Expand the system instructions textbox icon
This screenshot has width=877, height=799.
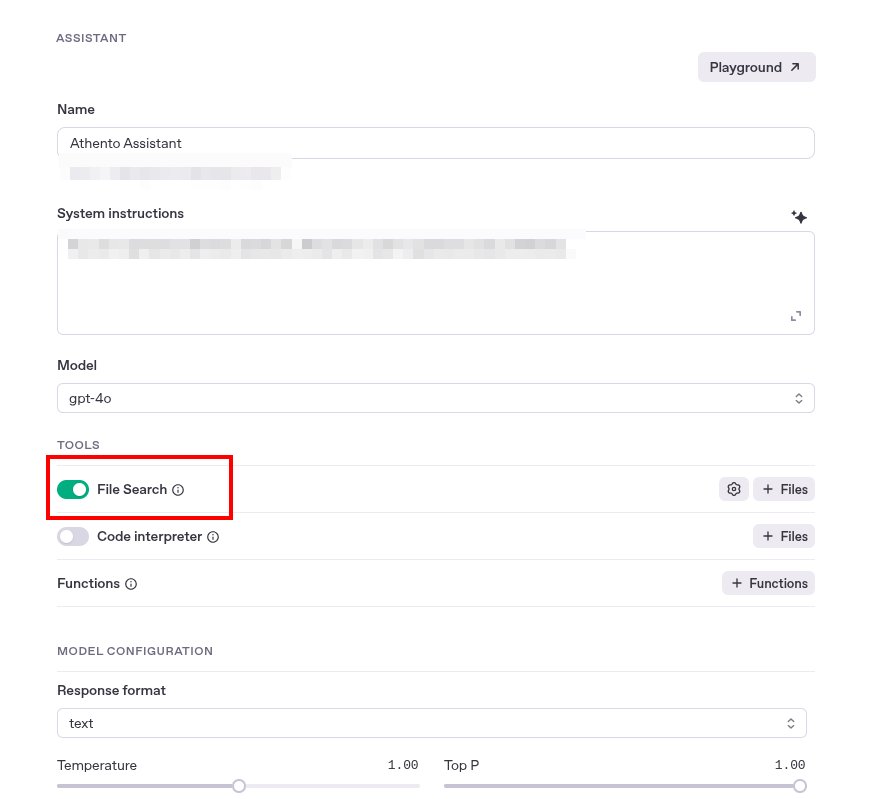tap(796, 316)
